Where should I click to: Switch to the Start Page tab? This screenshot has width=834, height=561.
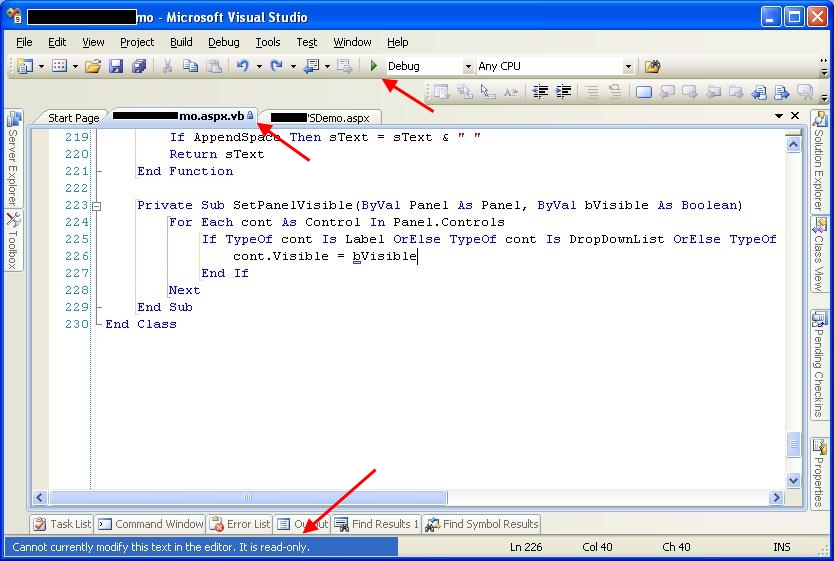tap(73, 118)
